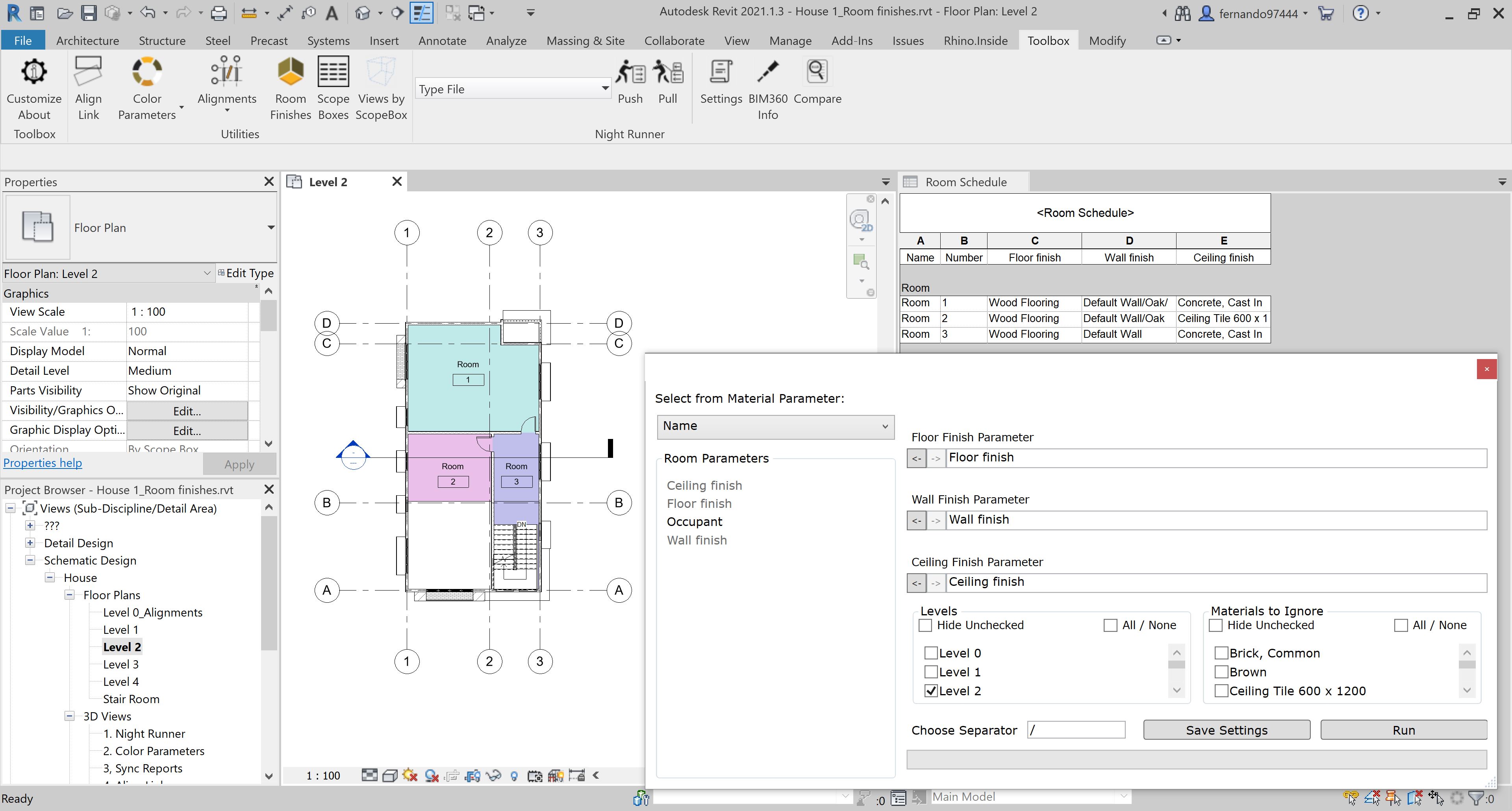The height and width of the screenshot is (811, 1512).
Task: Open the Rhino.Inside tab
Action: [976, 41]
